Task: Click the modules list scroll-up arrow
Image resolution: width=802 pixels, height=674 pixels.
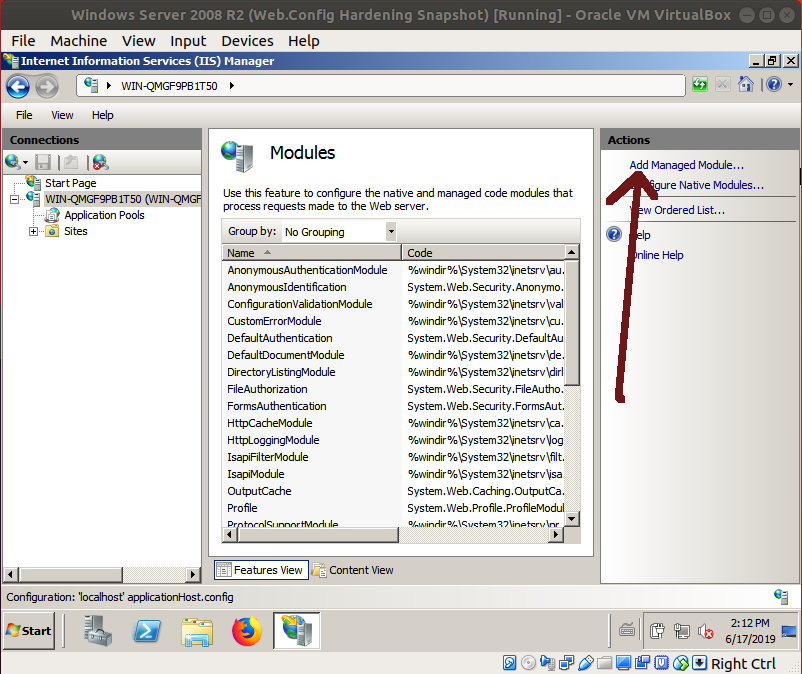Action: point(572,252)
